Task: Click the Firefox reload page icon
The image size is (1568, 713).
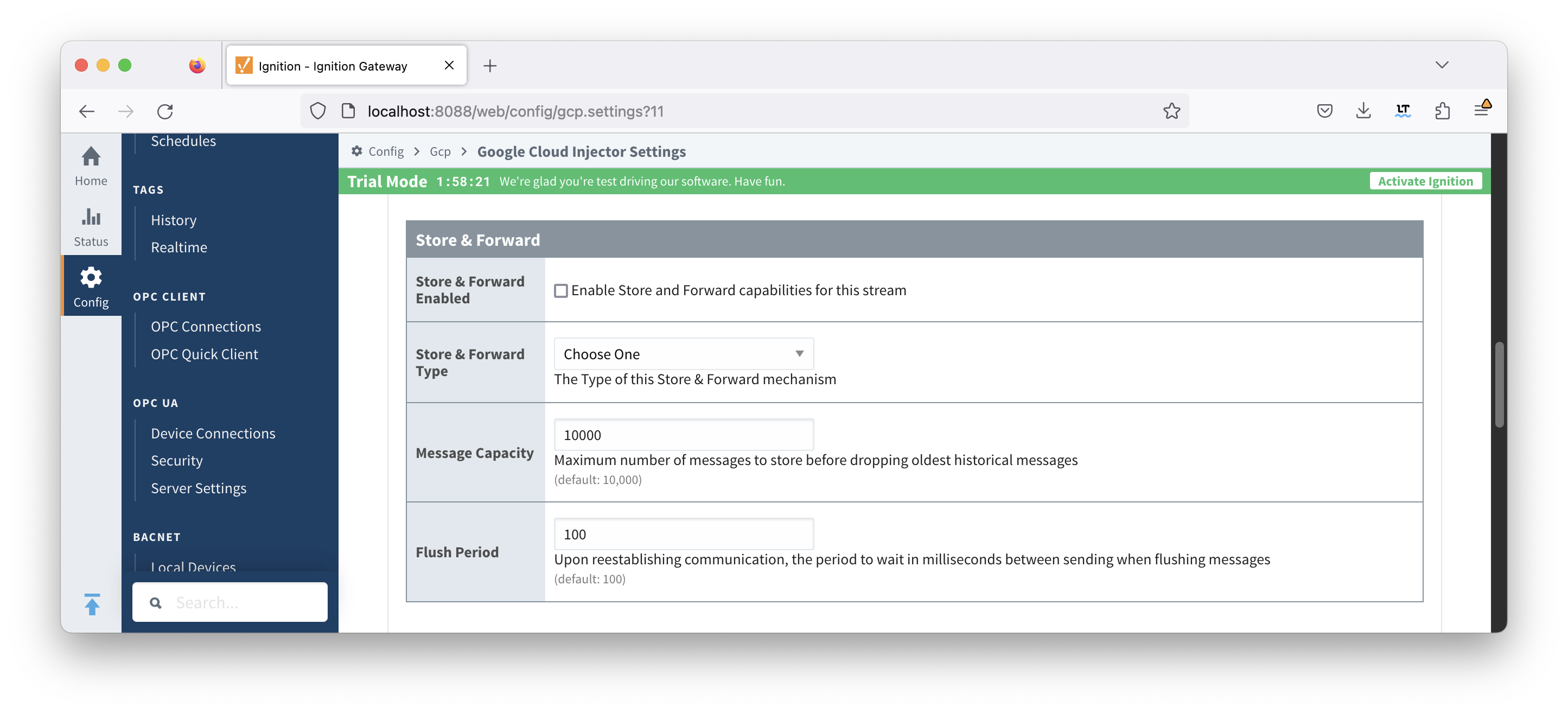Action: tap(165, 111)
